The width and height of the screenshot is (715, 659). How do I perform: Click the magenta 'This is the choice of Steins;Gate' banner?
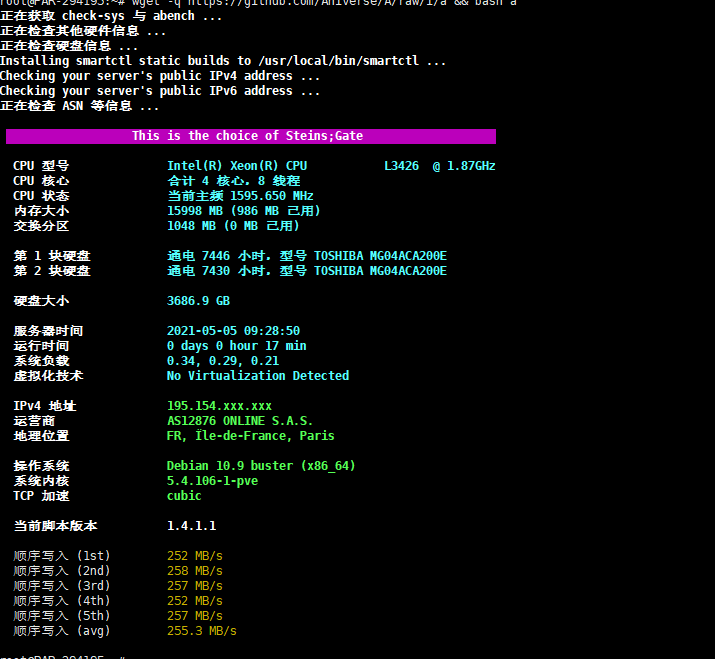251,136
